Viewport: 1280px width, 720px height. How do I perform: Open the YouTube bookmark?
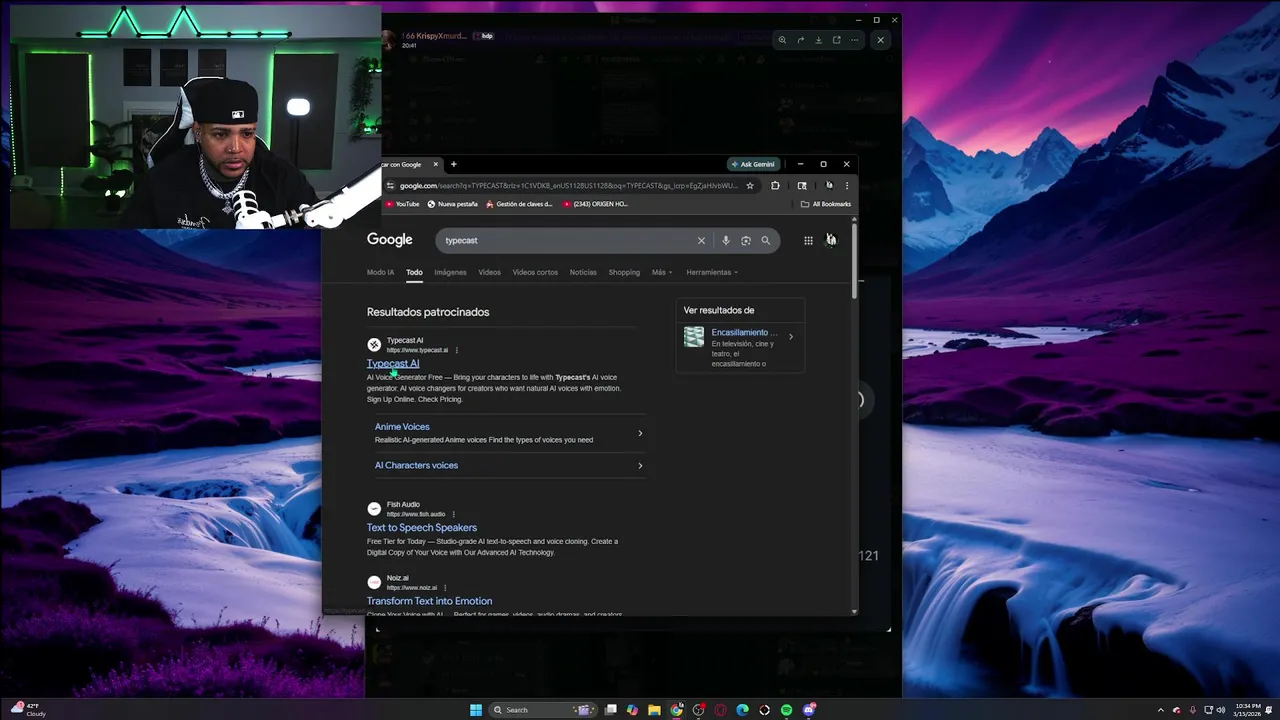click(x=402, y=204)
